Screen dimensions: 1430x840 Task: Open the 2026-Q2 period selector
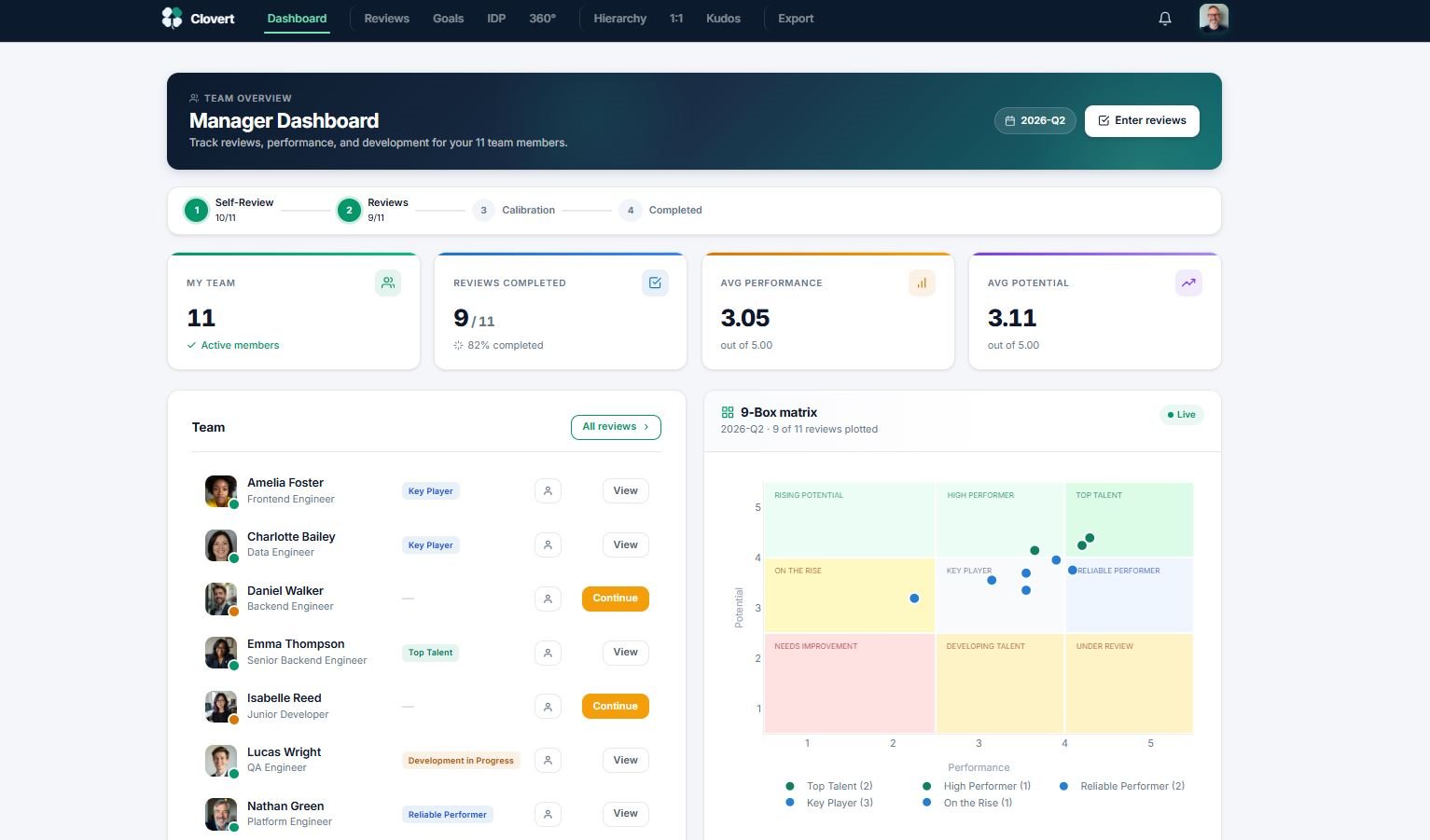click(x=1035, y=120)
